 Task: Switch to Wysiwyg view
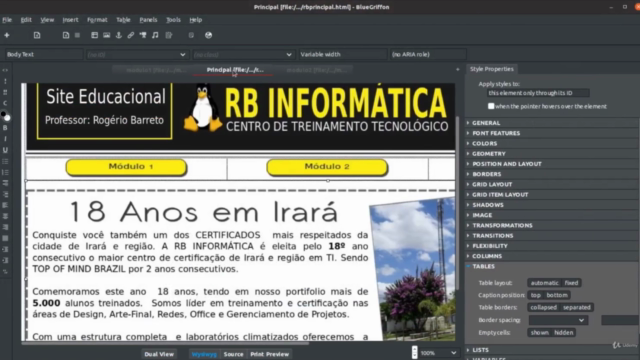pyautogui.click(x=204, y=354)
